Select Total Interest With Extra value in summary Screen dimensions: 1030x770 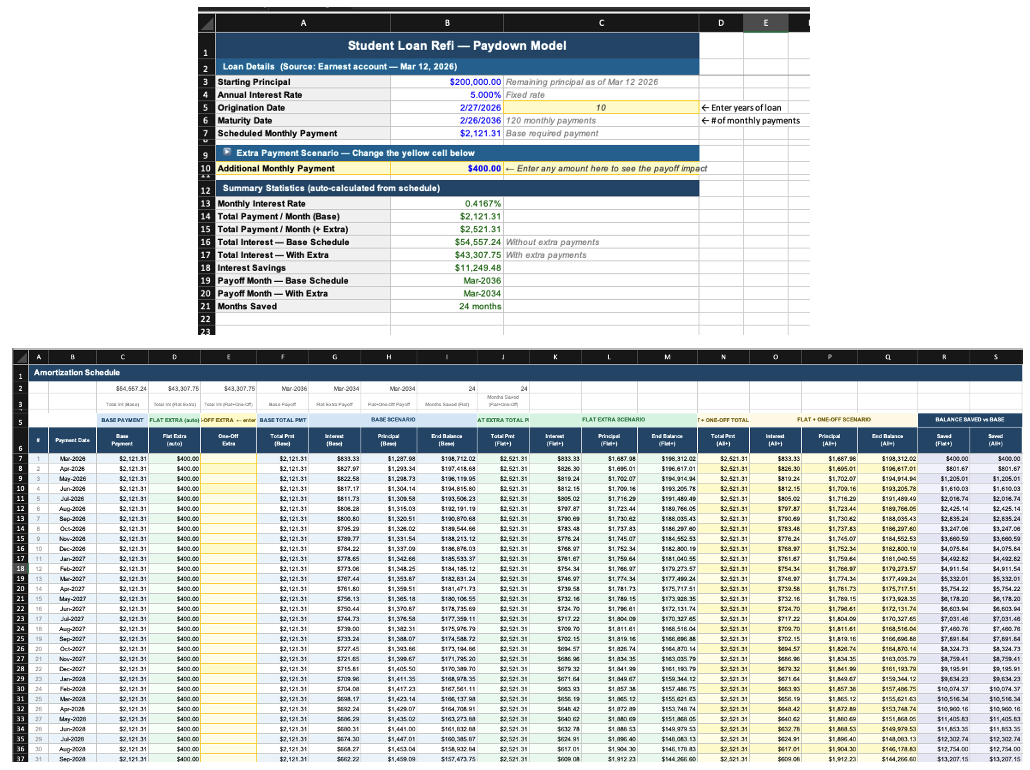[447, 255]
